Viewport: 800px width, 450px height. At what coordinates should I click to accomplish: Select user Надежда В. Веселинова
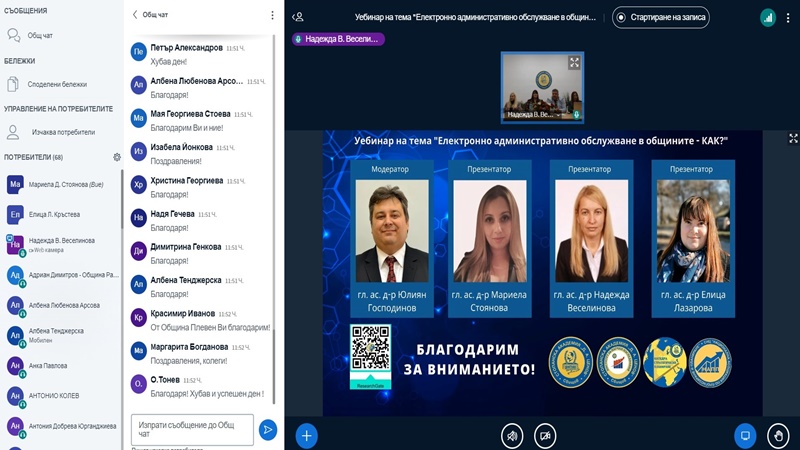tap(62, 245)
